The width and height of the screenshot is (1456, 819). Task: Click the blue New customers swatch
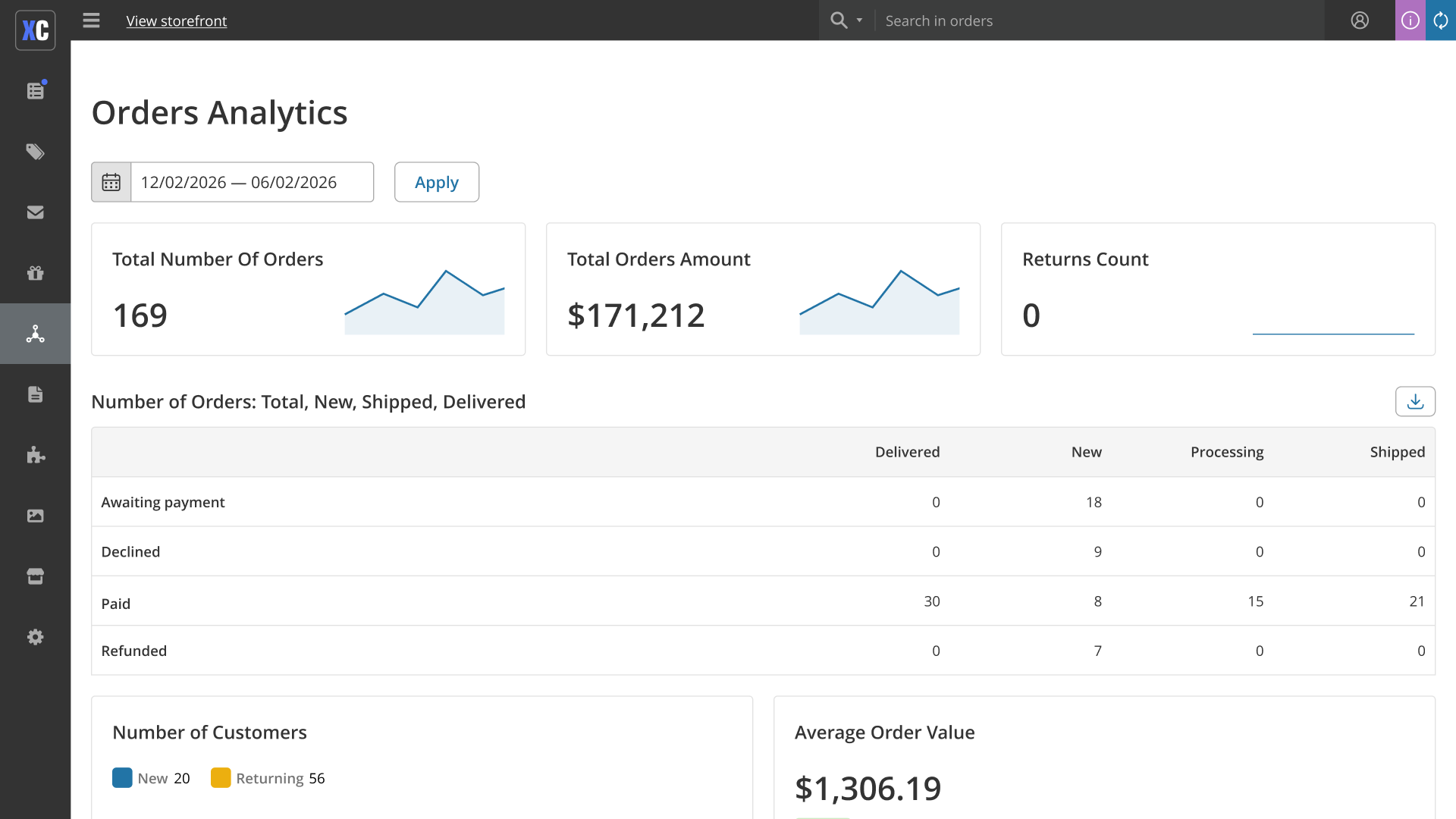pyautogui.click(x=122, y=778)
